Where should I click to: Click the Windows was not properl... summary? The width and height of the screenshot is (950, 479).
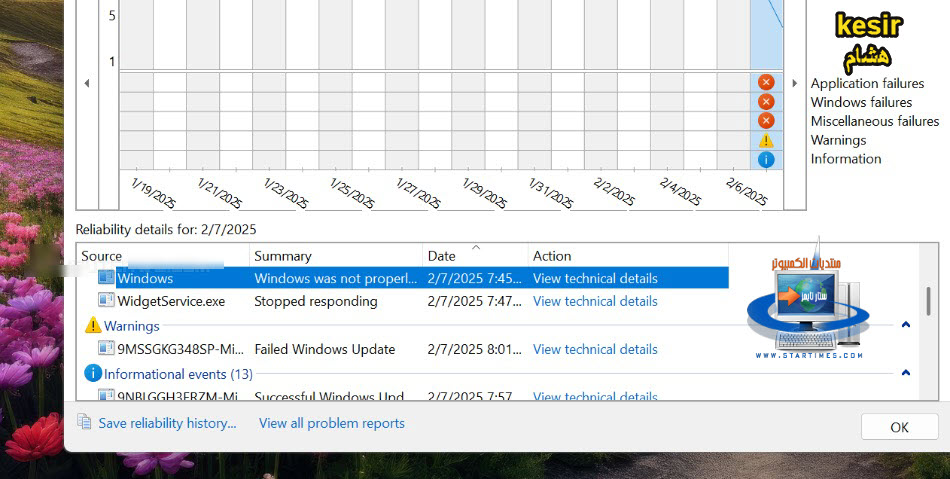[x=335, y=279]
